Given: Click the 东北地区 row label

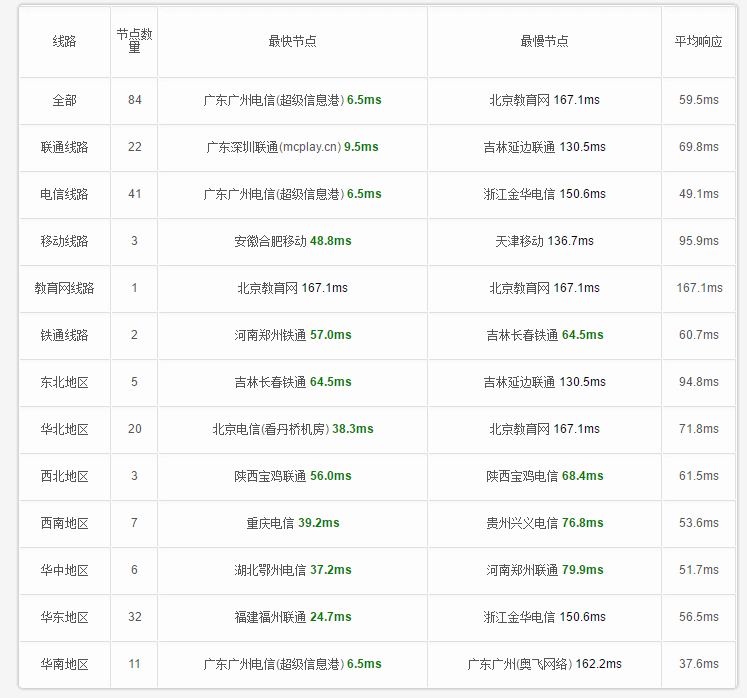Looking at the screenshot, I should click(x=64, y=382).
